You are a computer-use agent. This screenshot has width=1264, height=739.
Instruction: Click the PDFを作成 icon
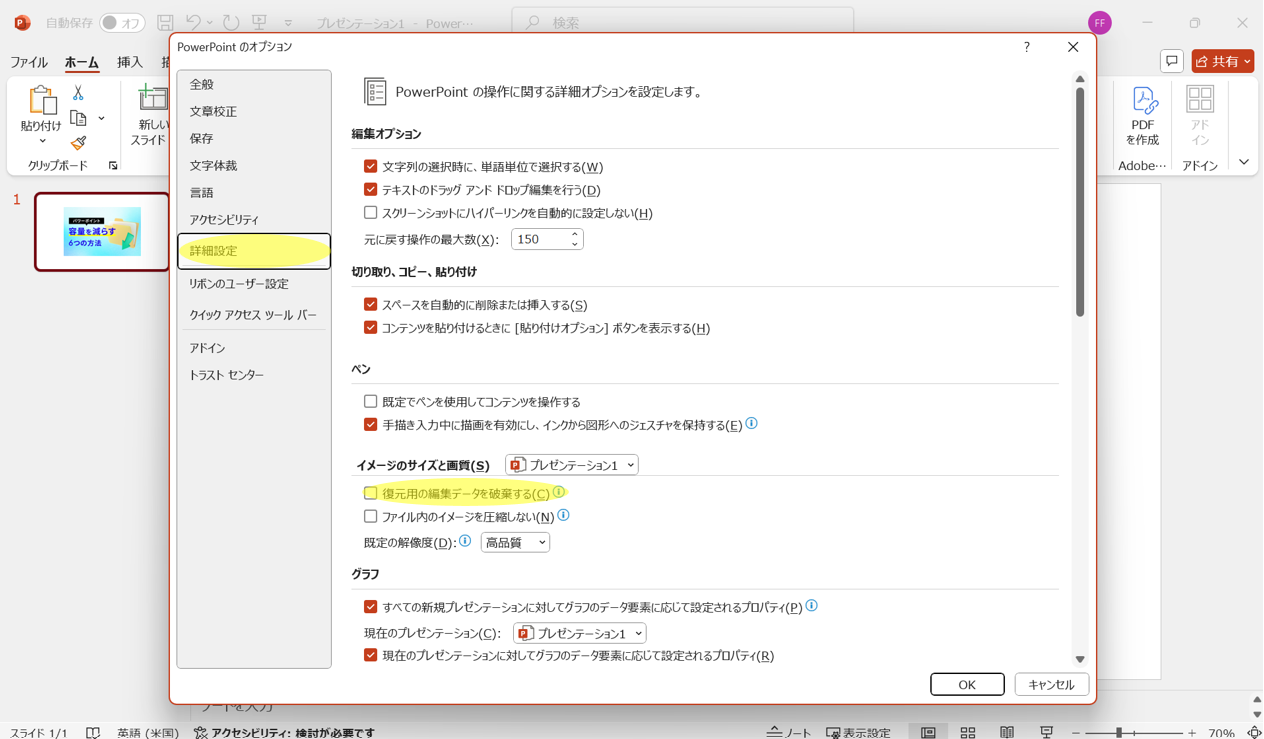point(1143,101)
